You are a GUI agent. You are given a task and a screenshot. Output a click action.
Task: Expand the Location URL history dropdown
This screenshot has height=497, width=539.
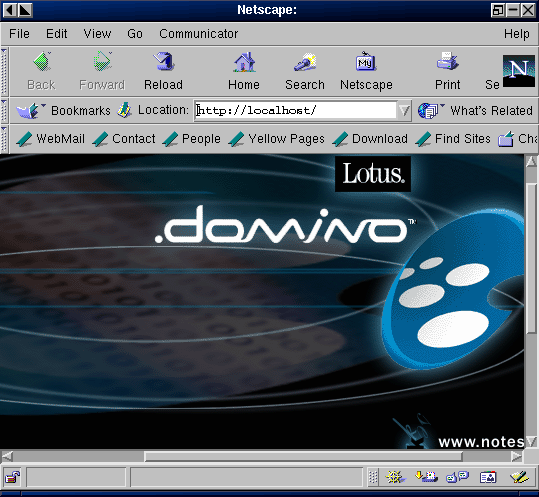pyautogui.click(x=404, y=111)
